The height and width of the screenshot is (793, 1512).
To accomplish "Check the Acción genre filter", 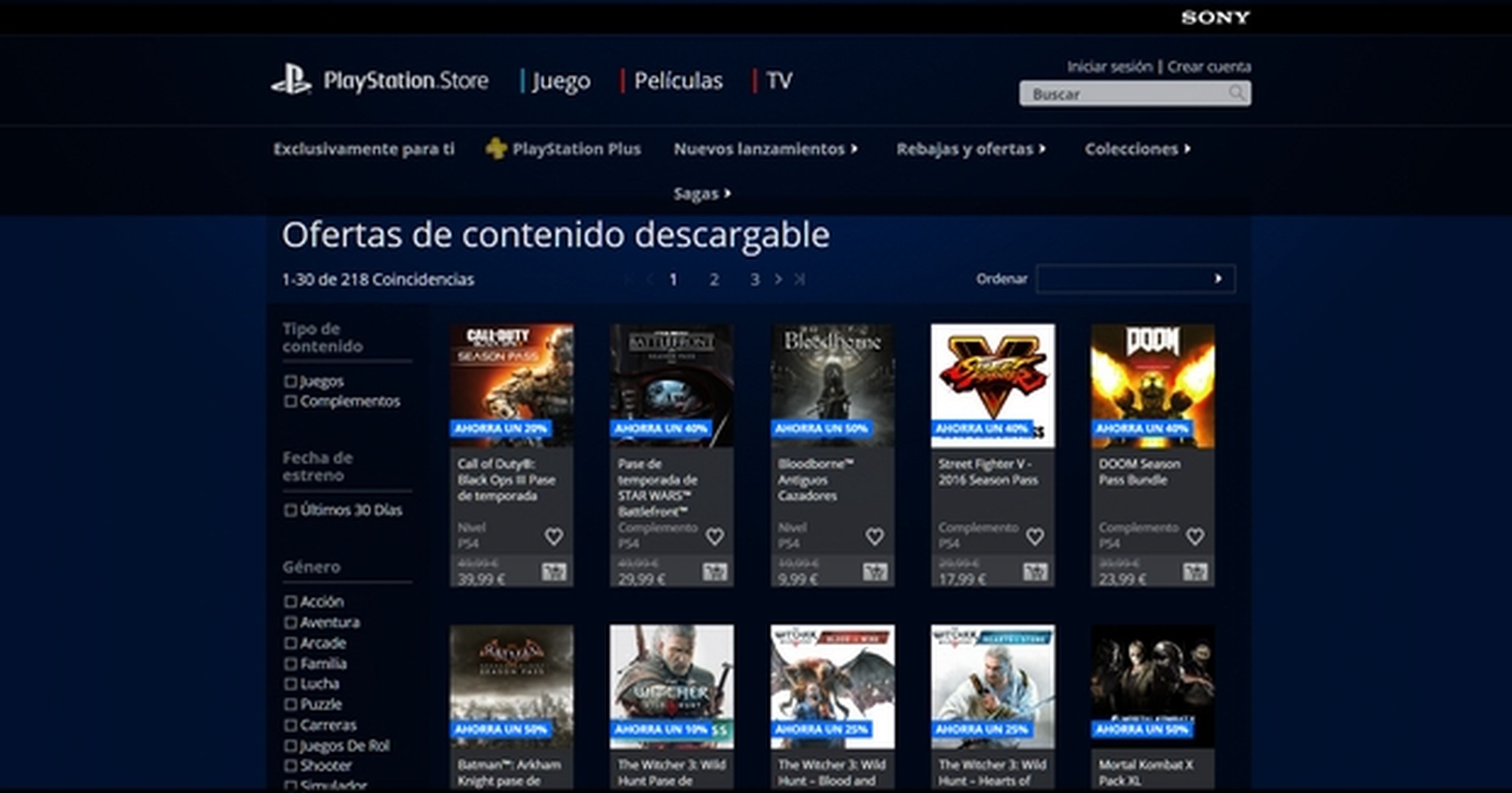I will (290, 602).
